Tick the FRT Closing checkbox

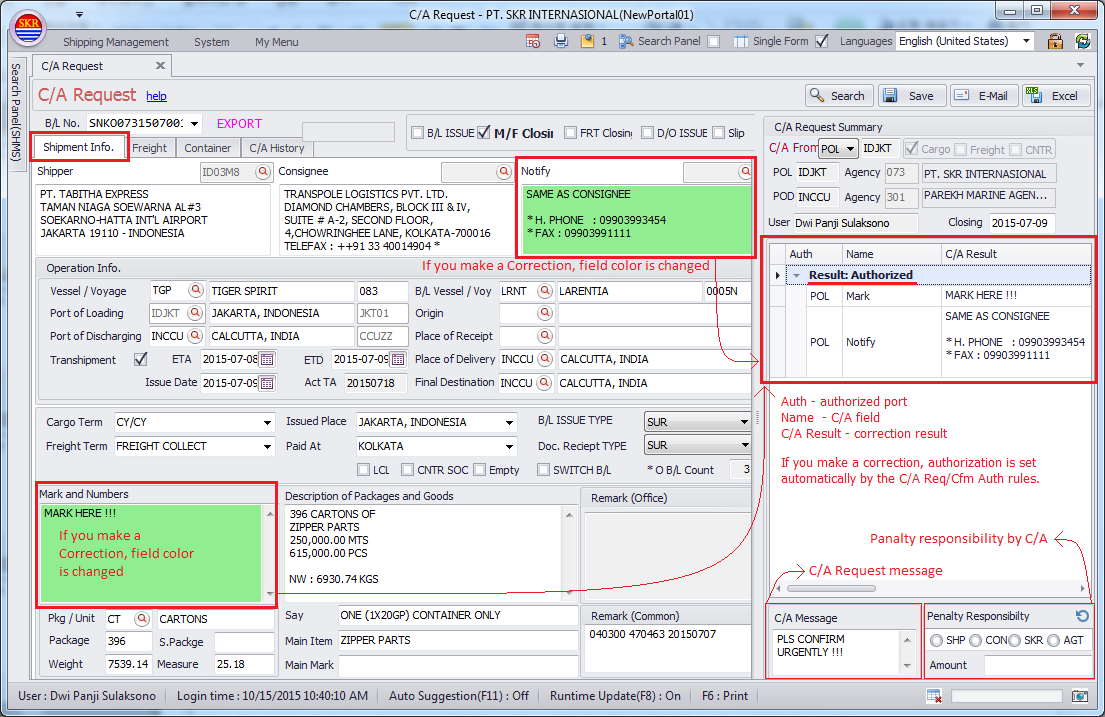point(571,133)
